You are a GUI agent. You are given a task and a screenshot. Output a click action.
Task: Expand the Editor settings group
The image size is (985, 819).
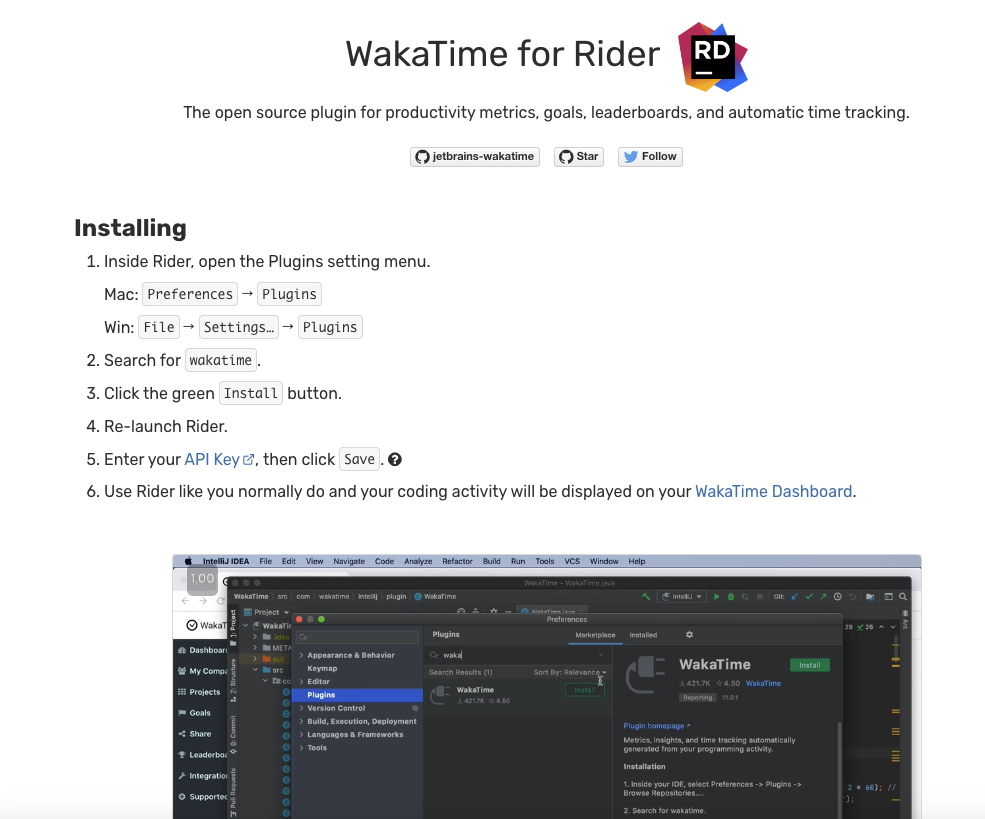coord(302,681)
